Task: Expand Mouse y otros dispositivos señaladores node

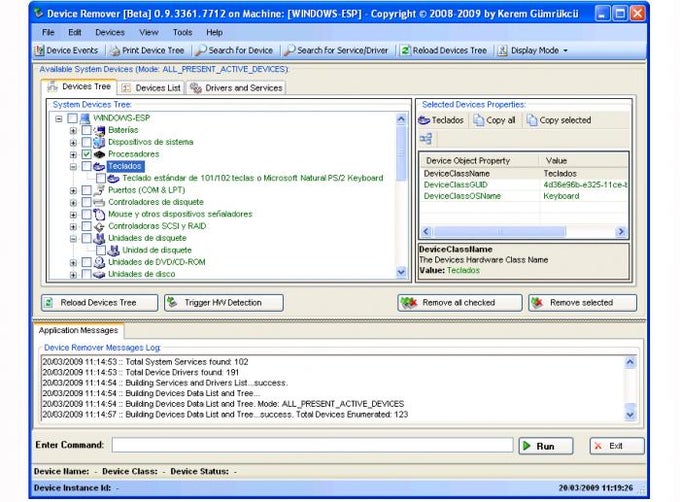Action: coord(73,215)
